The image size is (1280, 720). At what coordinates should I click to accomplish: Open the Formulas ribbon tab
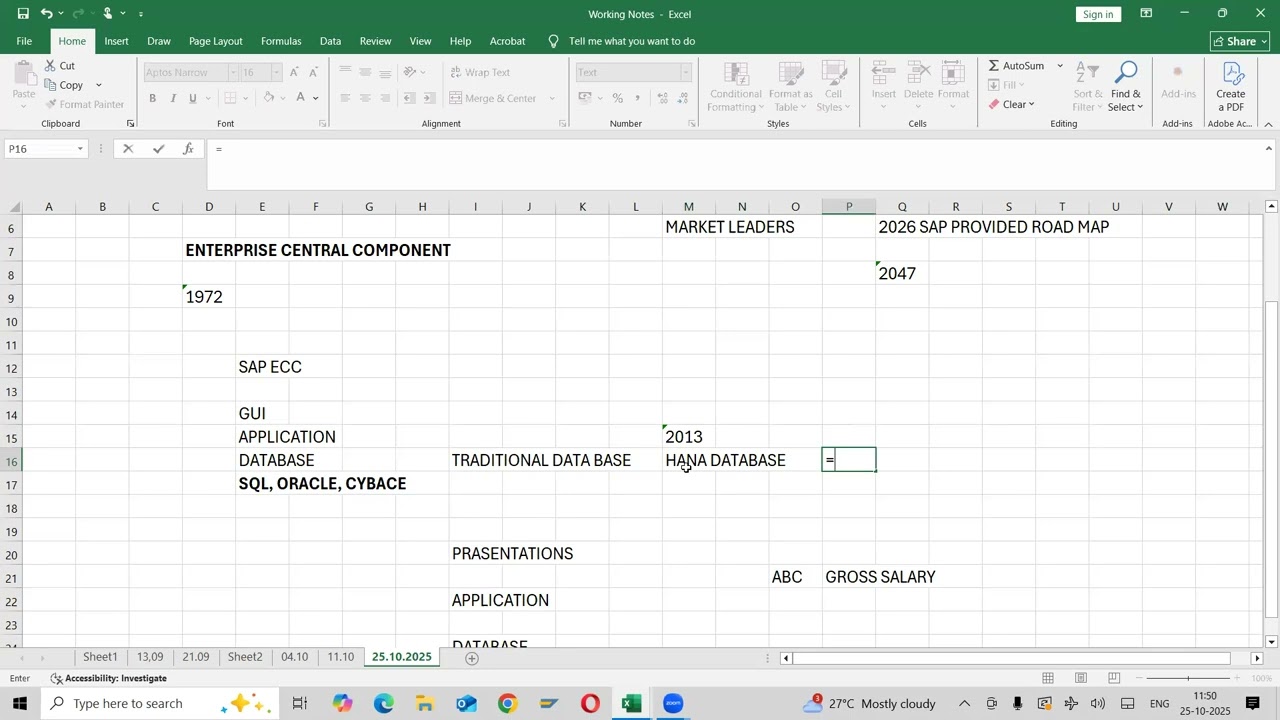point(281,41)
